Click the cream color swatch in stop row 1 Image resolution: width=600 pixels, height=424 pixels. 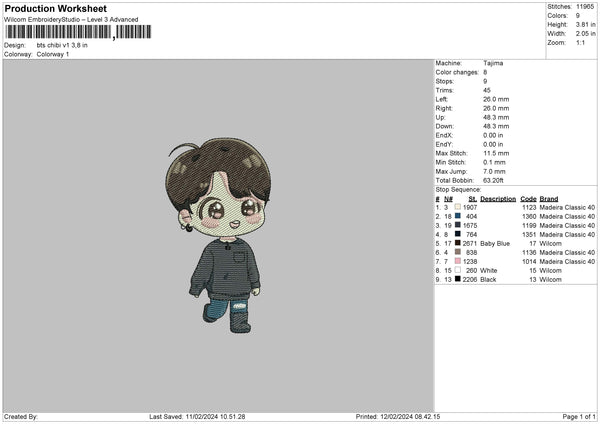pos(457,207)
